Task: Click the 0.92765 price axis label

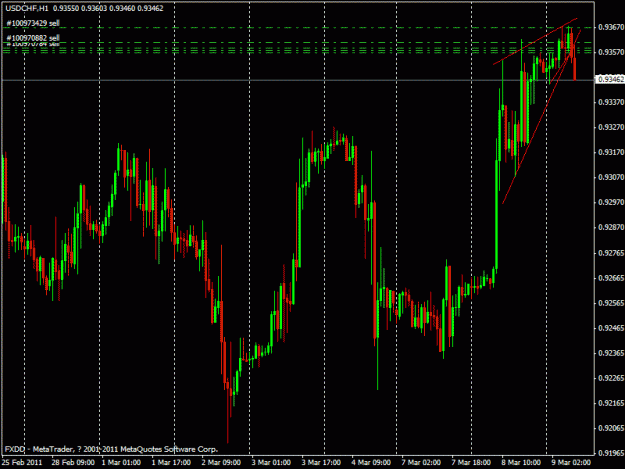Action: 611,253
